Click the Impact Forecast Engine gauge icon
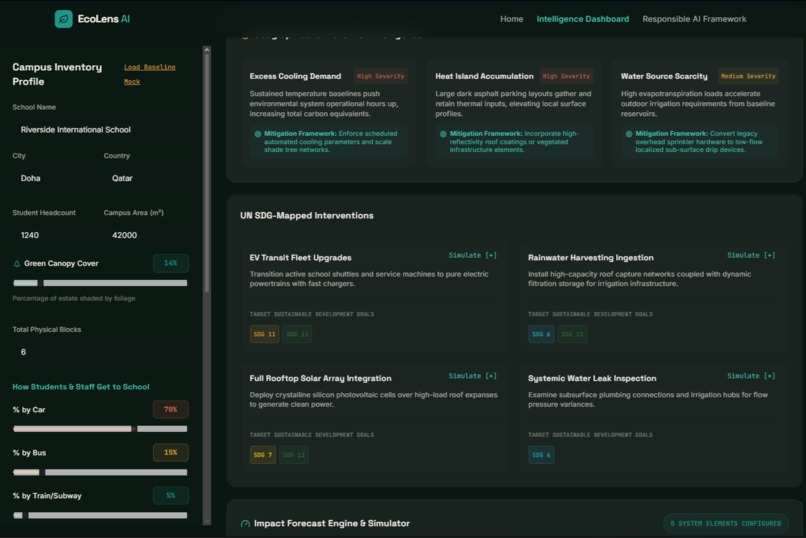Viewport: 806px width, 538px height. point(245,524)
